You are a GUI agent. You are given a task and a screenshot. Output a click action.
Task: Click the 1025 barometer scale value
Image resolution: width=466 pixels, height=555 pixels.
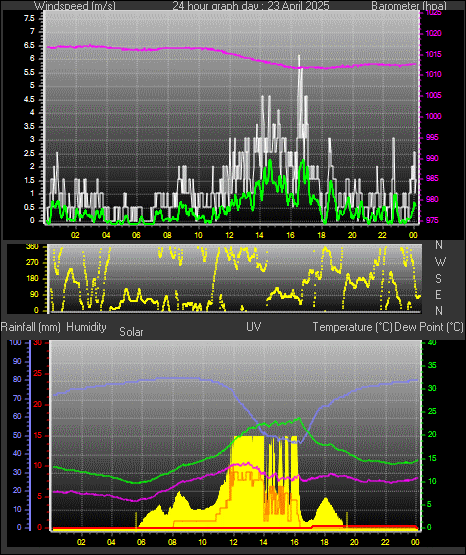click(x=433, y=13)
